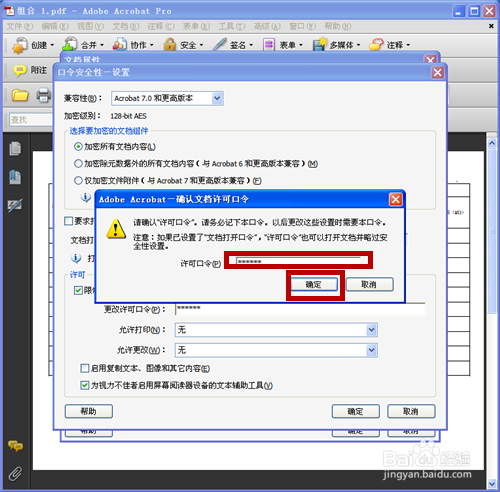Open the Document (文档) menu
Image resolution: width=500 pixels, height=492 pixels.
[126, 26]
